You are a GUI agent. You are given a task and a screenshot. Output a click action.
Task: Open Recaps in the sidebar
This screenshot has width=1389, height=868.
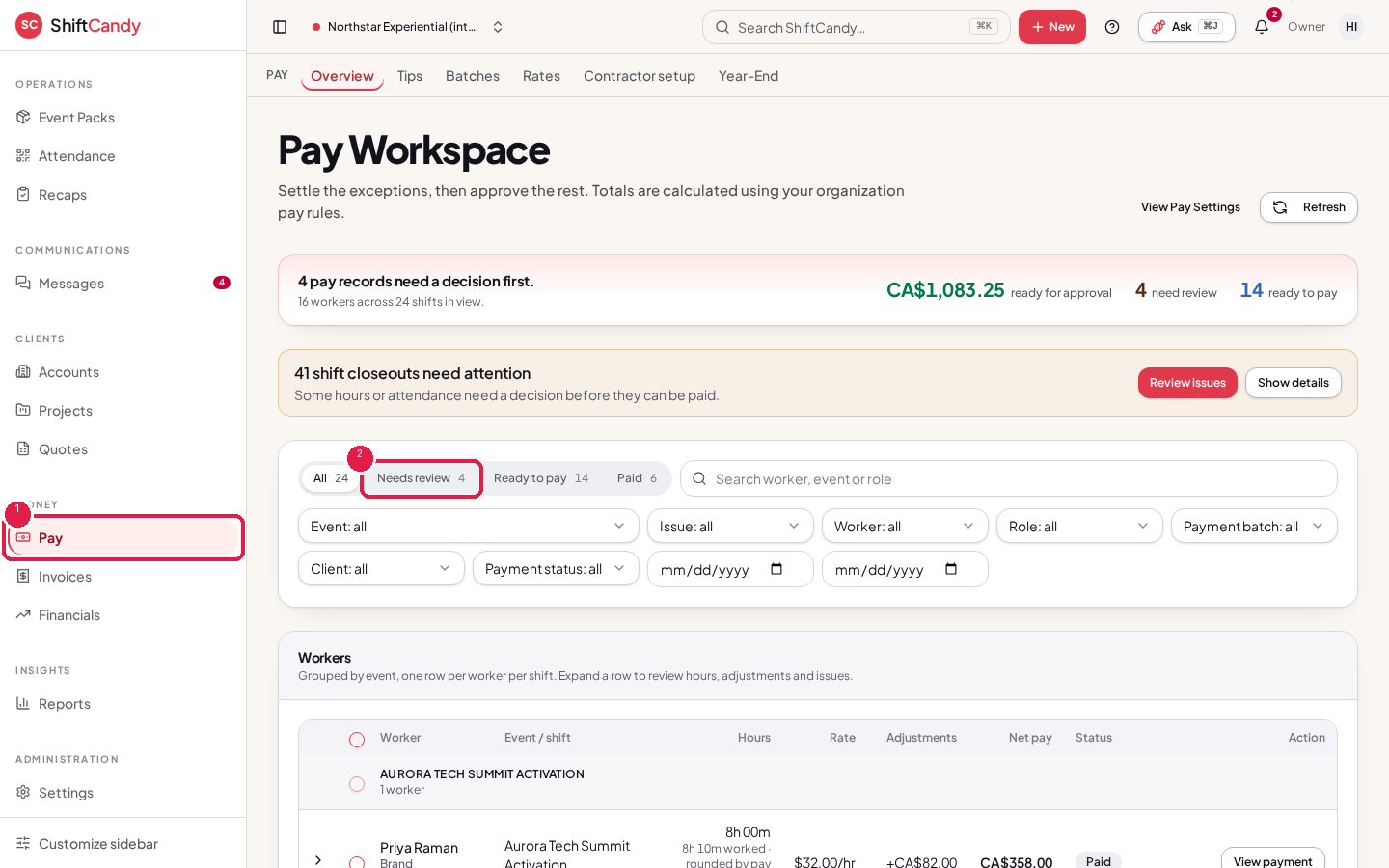(x=123, y=195)
